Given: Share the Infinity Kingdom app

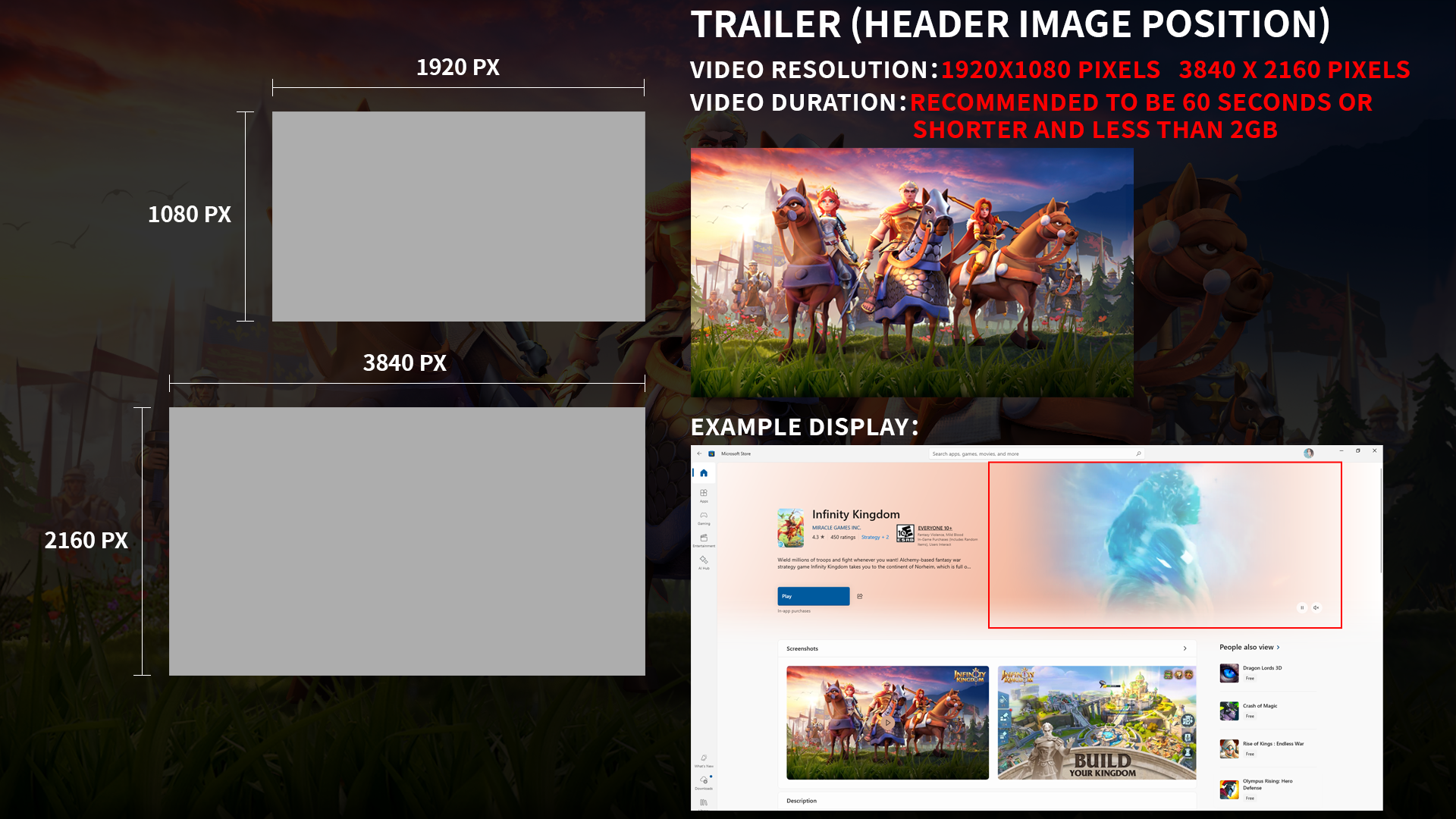Looking at the screenshot, I should (x=860, y=596).
